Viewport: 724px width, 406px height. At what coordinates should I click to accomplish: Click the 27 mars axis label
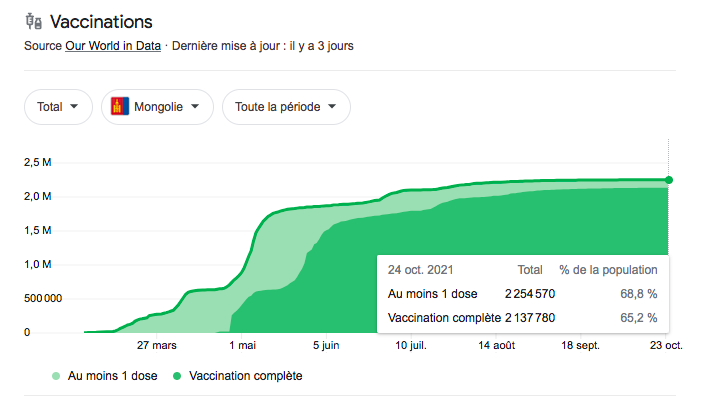coord(157,345)
